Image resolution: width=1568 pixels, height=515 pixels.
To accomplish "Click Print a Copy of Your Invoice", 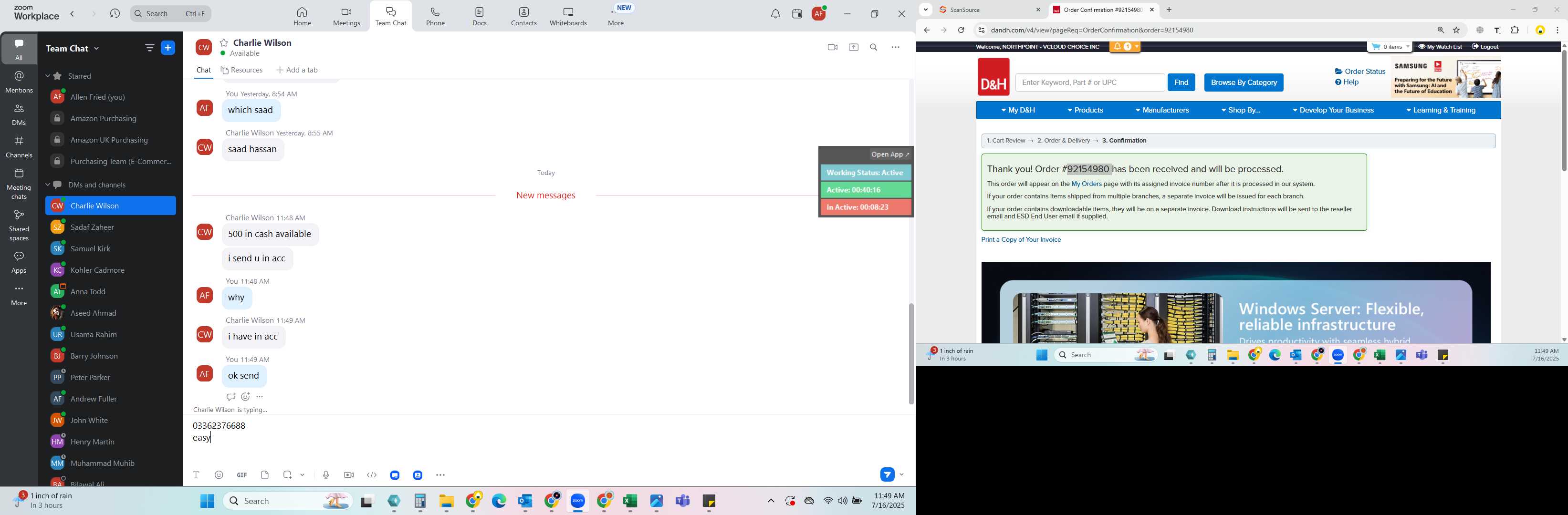I will tap(1021, 240).
